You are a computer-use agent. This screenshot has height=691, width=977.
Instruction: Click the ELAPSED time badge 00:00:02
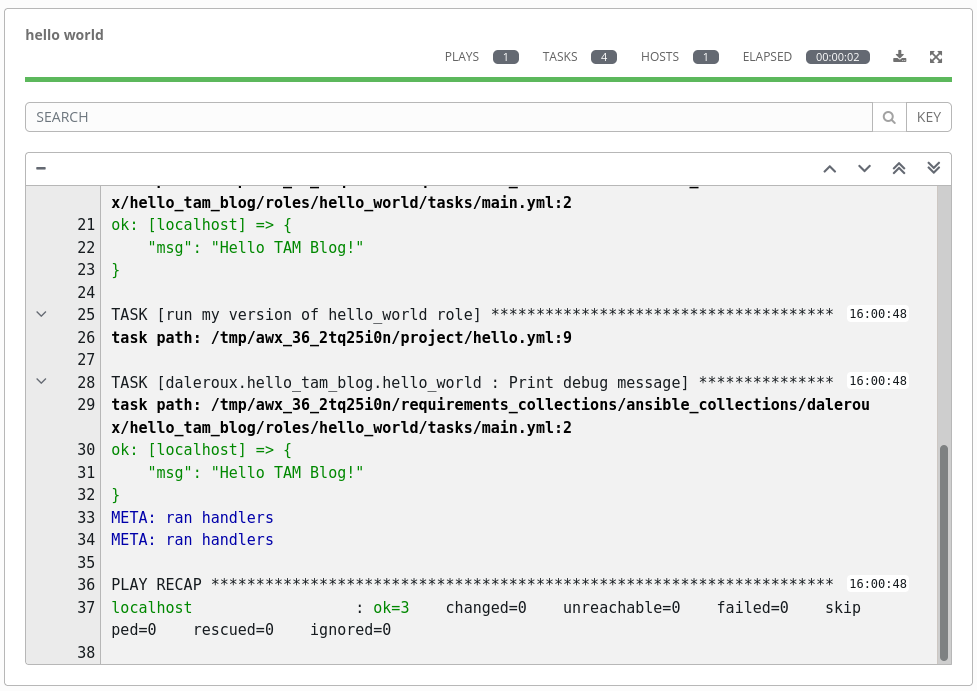coord(837,57)
